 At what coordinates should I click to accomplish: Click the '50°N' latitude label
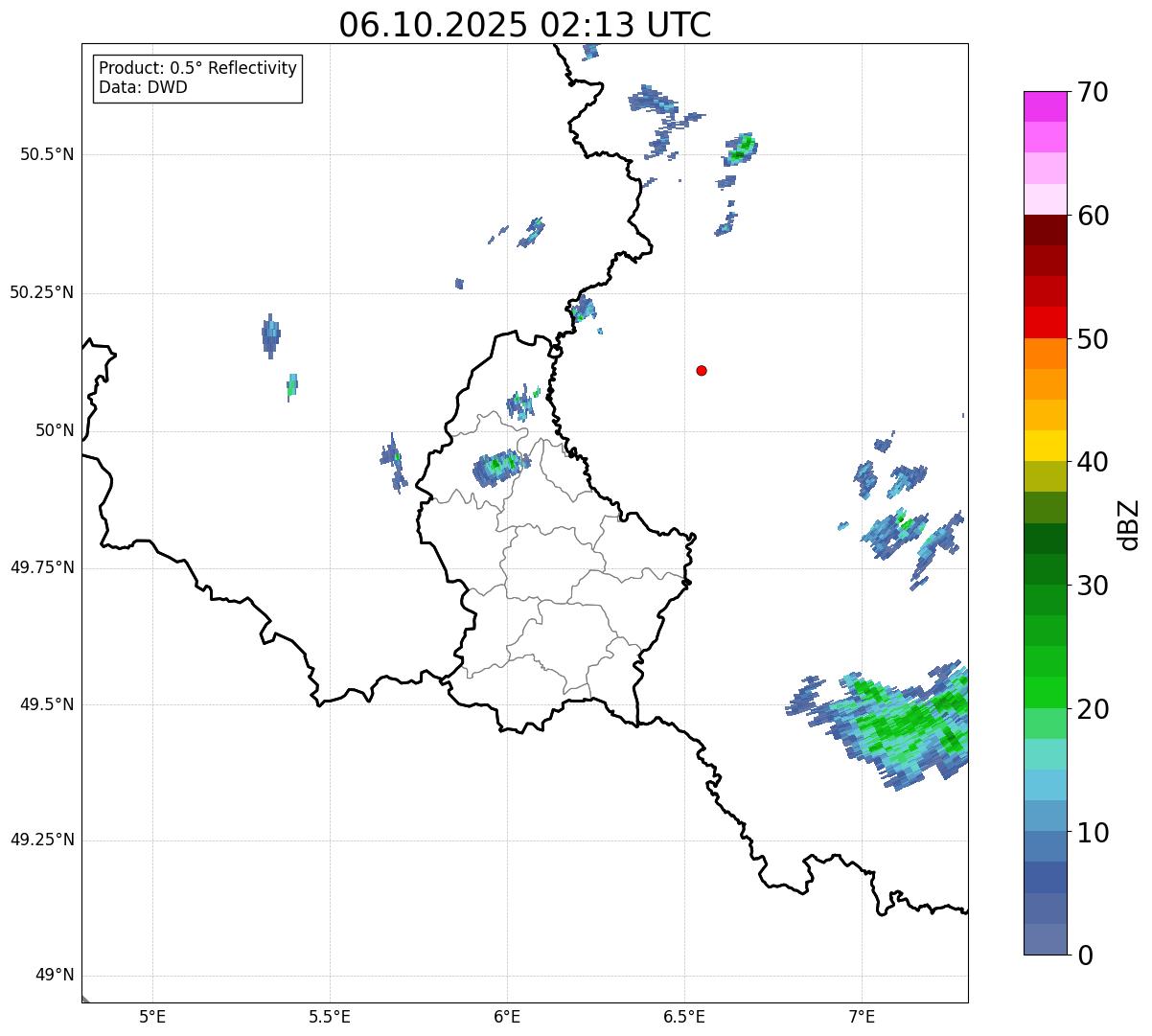click(55, 431)
